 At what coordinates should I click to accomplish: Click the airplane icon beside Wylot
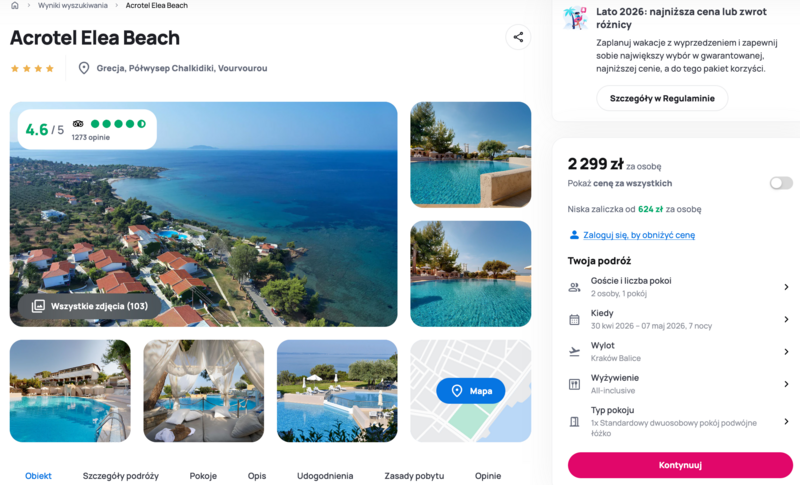[574, 352]
